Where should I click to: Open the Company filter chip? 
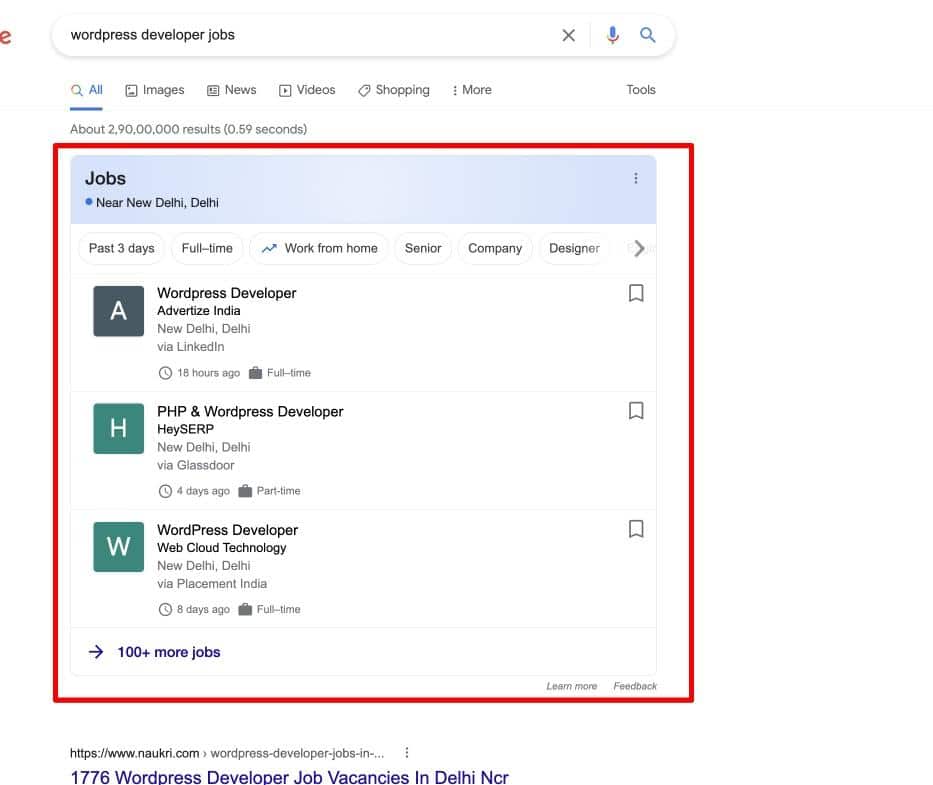[x=495, y=248]
